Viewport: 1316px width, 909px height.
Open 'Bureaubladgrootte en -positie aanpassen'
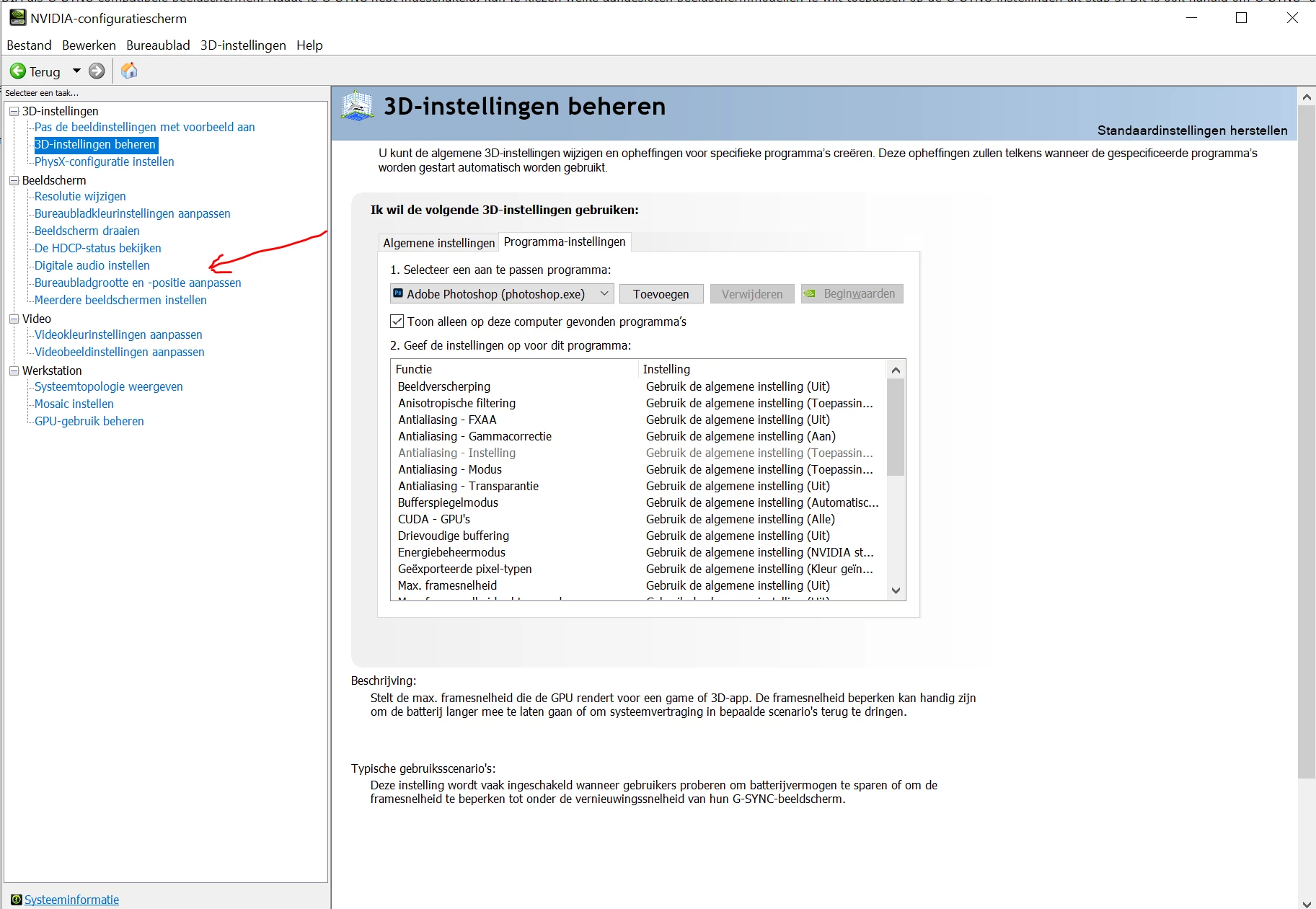pyautogui.click(x=138, y=283)
